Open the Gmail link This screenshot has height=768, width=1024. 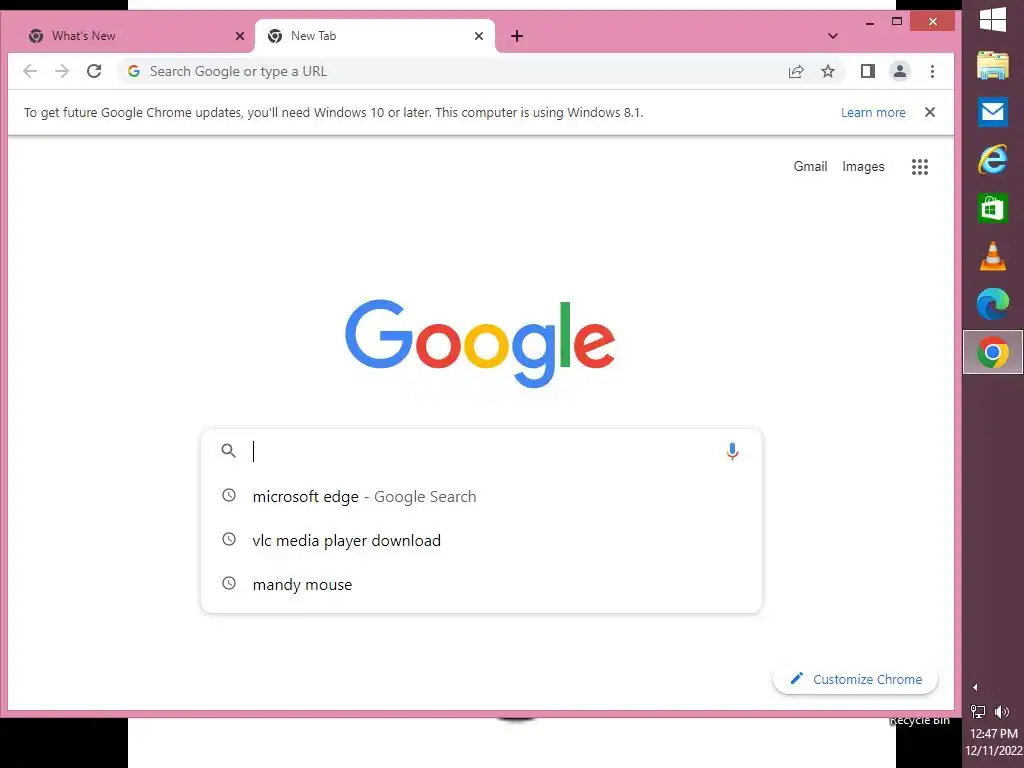coord(810,167)
